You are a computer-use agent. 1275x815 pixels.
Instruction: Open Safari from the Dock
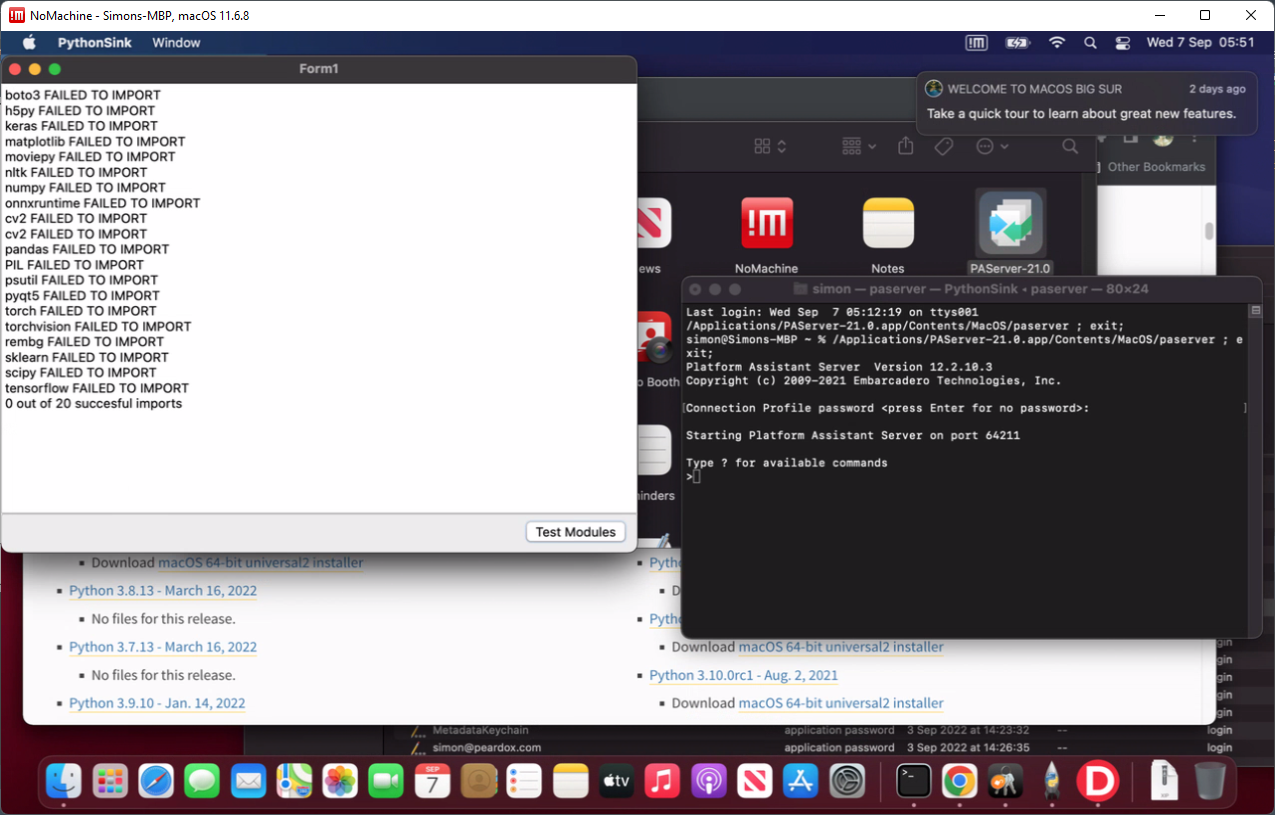(156, 780)
